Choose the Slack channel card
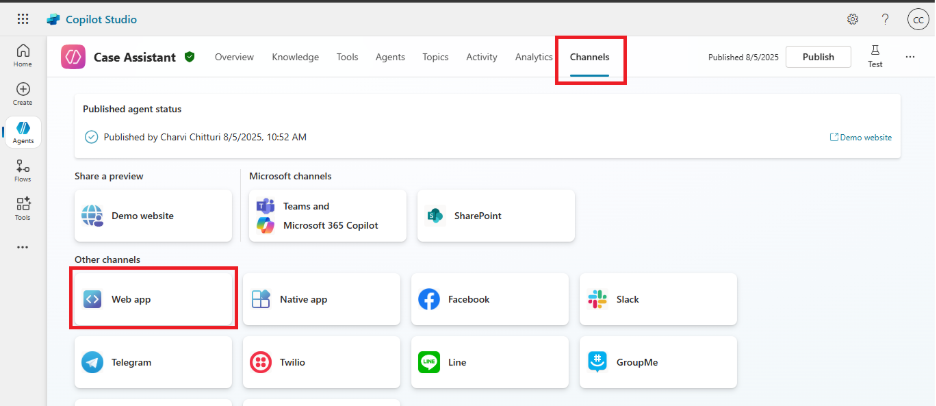Screen dimensions: 936x406 [657, 299]
